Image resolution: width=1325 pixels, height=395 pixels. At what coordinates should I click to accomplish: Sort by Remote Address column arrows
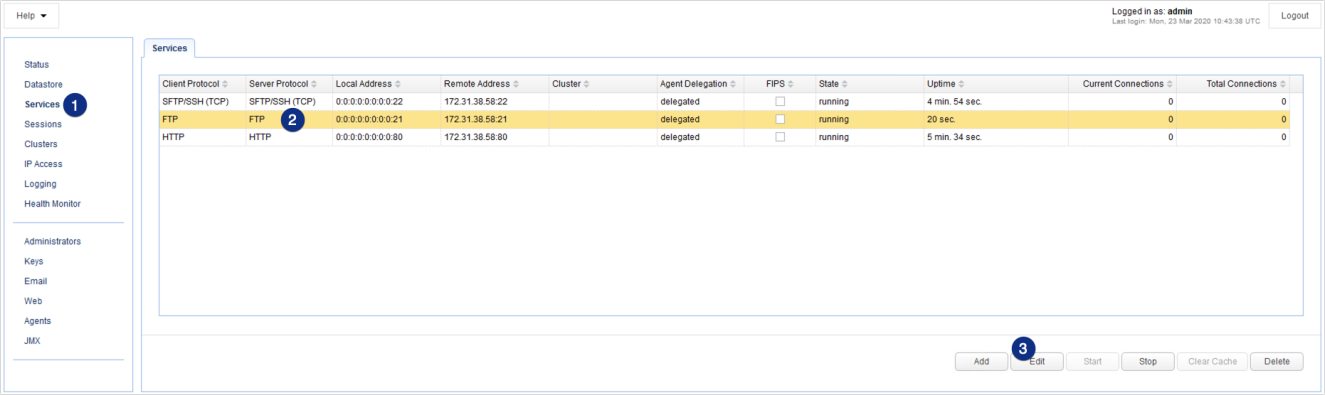click(516, 84)
